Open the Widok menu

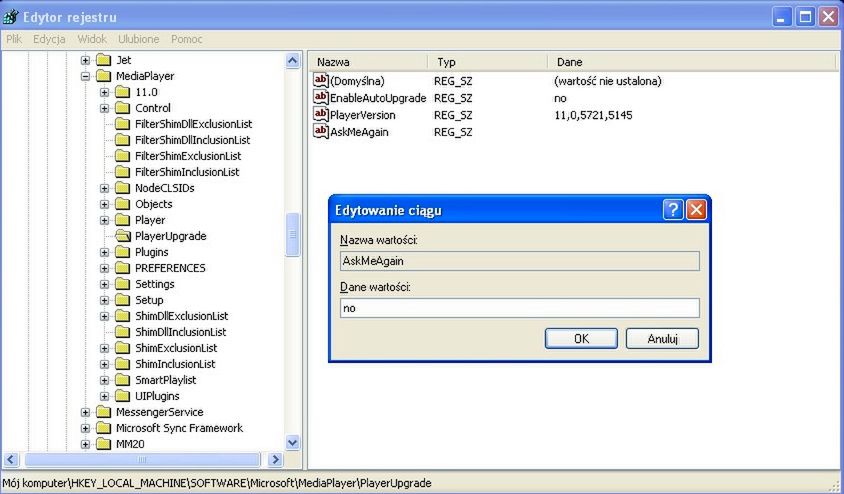coord(92,39)
